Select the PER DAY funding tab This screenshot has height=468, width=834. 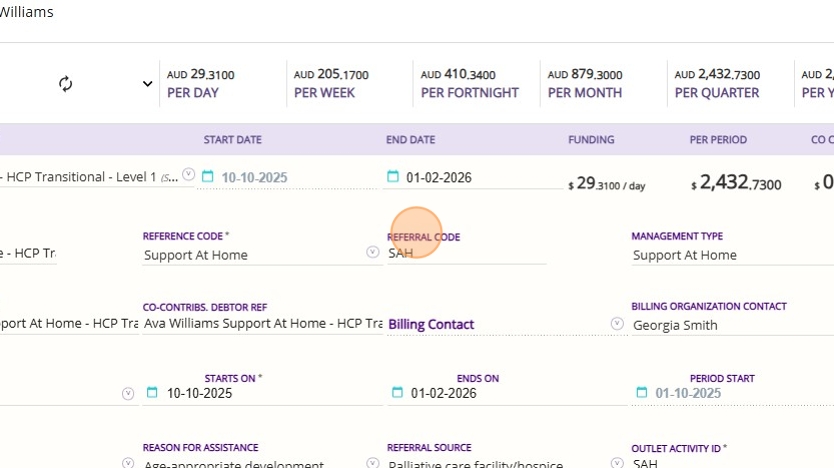pyautogui.click(x=193, y=84)
